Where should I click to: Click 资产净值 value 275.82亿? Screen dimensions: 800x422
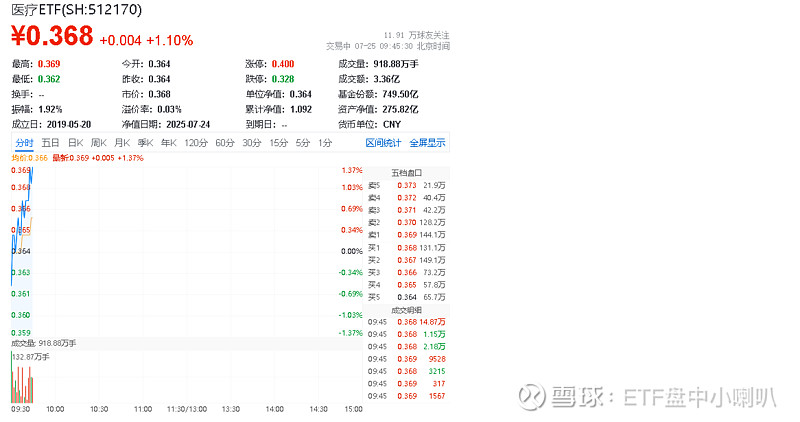[x=400, y=109]
